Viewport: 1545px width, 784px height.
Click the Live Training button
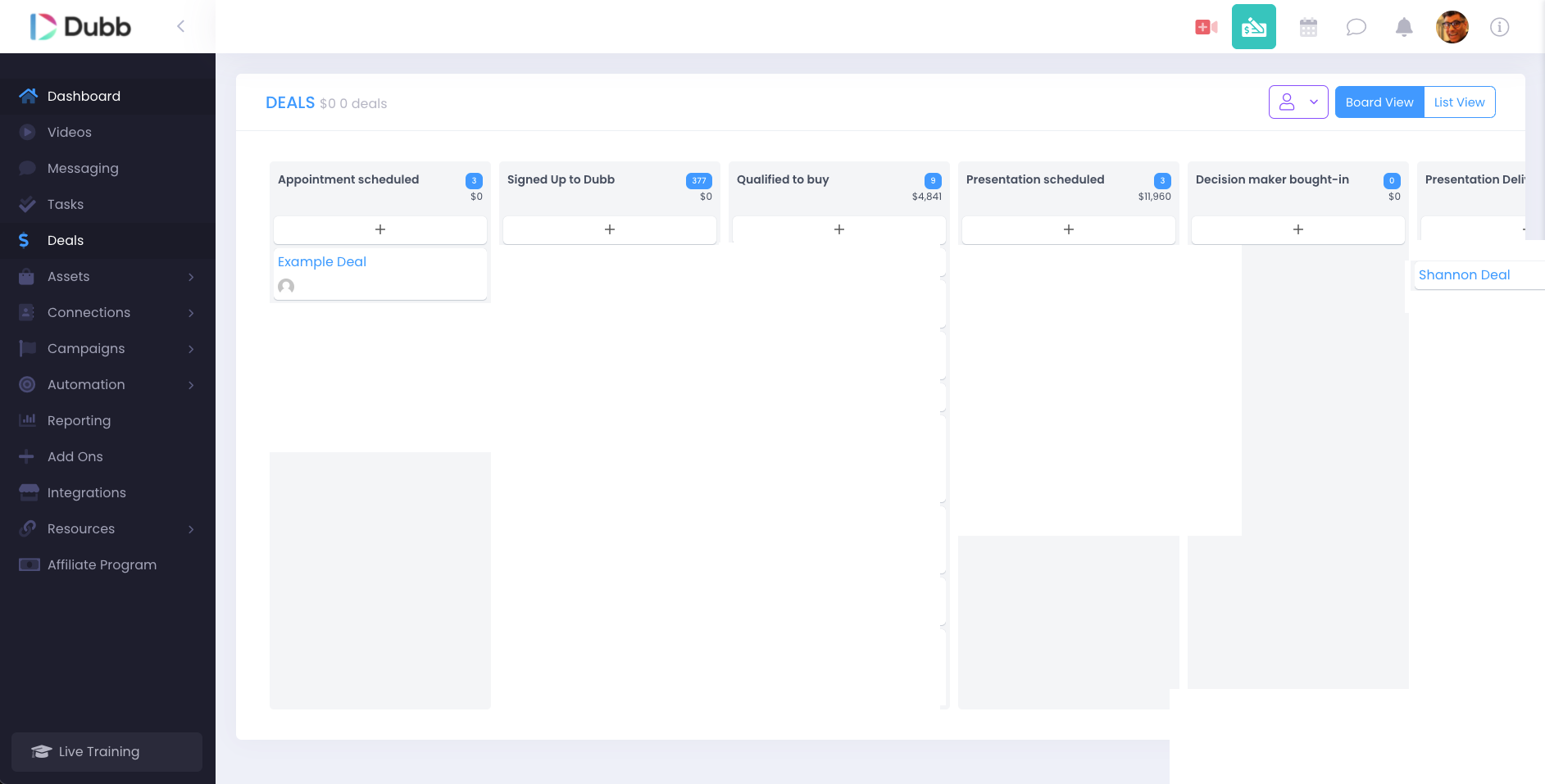pyautogui.click(x=106, y=751)
